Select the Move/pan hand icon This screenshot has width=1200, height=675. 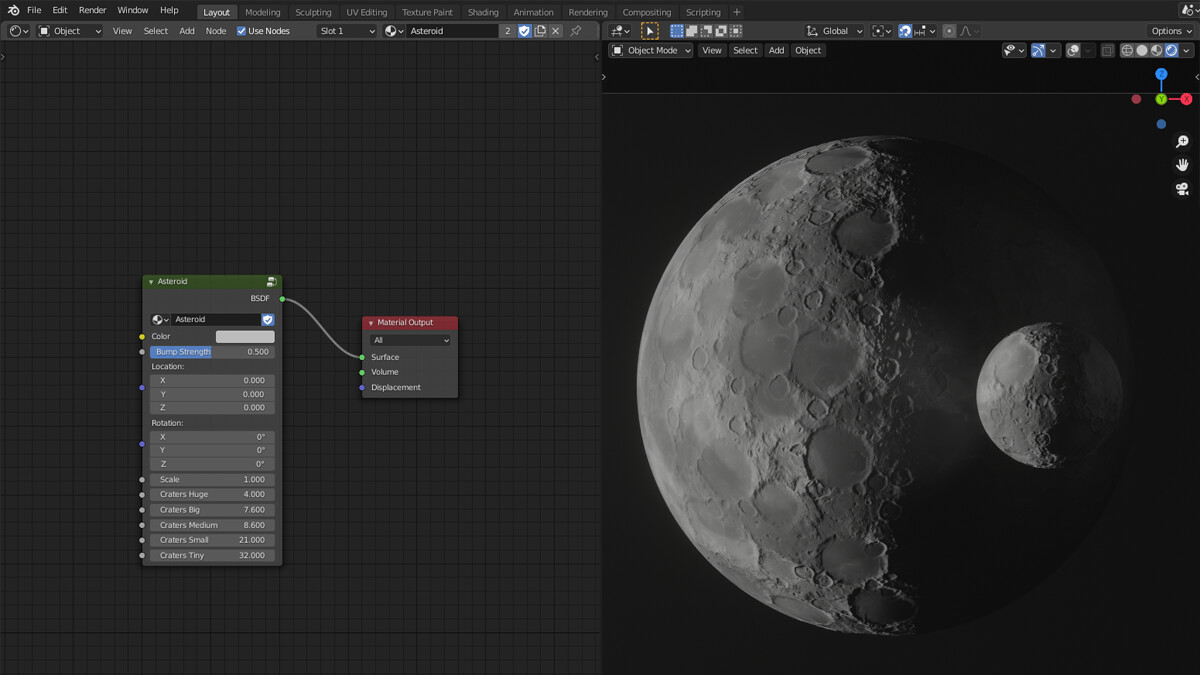pos(1182,162)
